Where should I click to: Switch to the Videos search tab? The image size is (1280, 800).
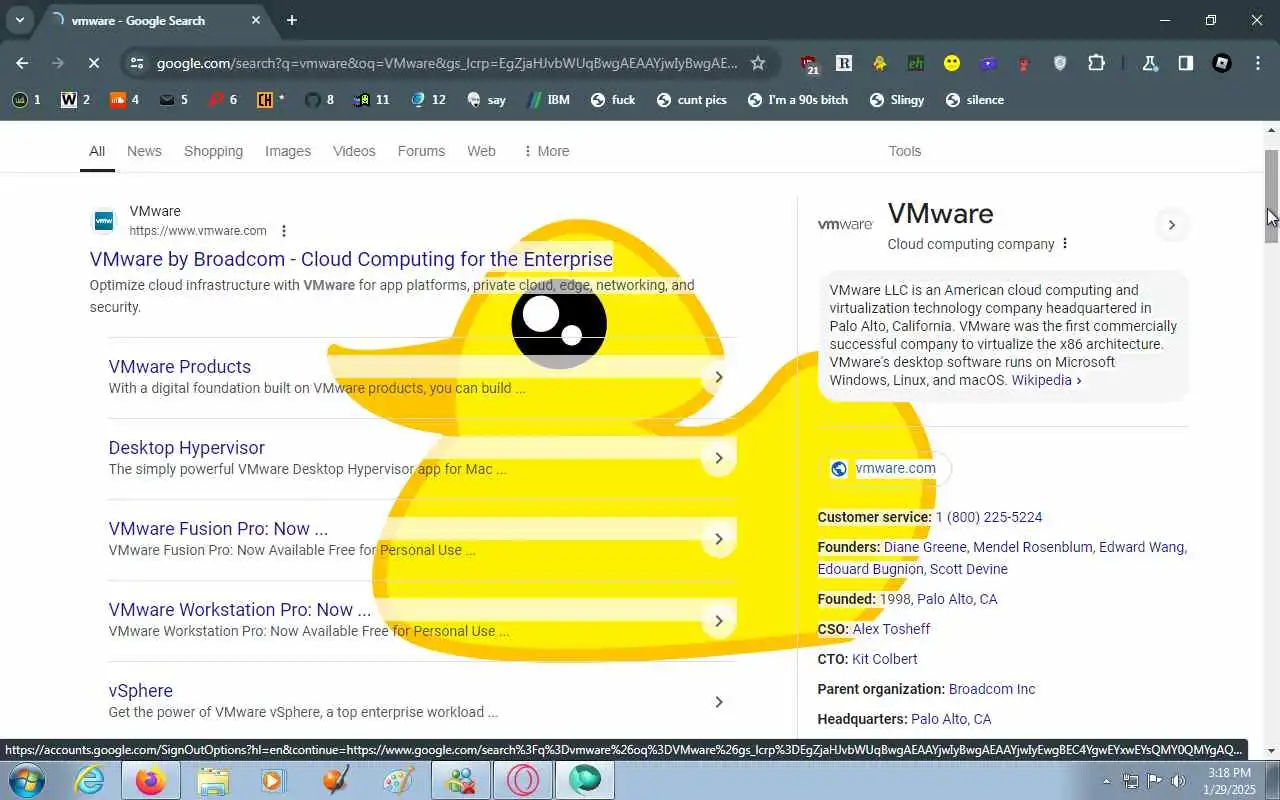tap(354, 151)
